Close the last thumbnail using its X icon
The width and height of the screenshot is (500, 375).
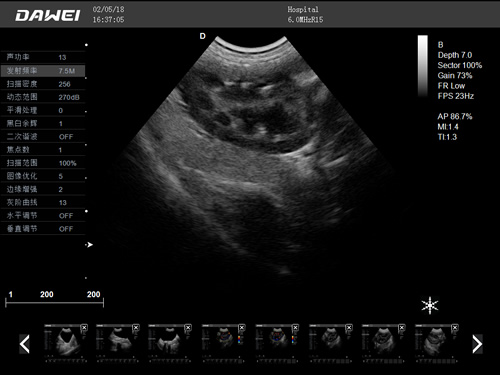(x=455, y=328)
